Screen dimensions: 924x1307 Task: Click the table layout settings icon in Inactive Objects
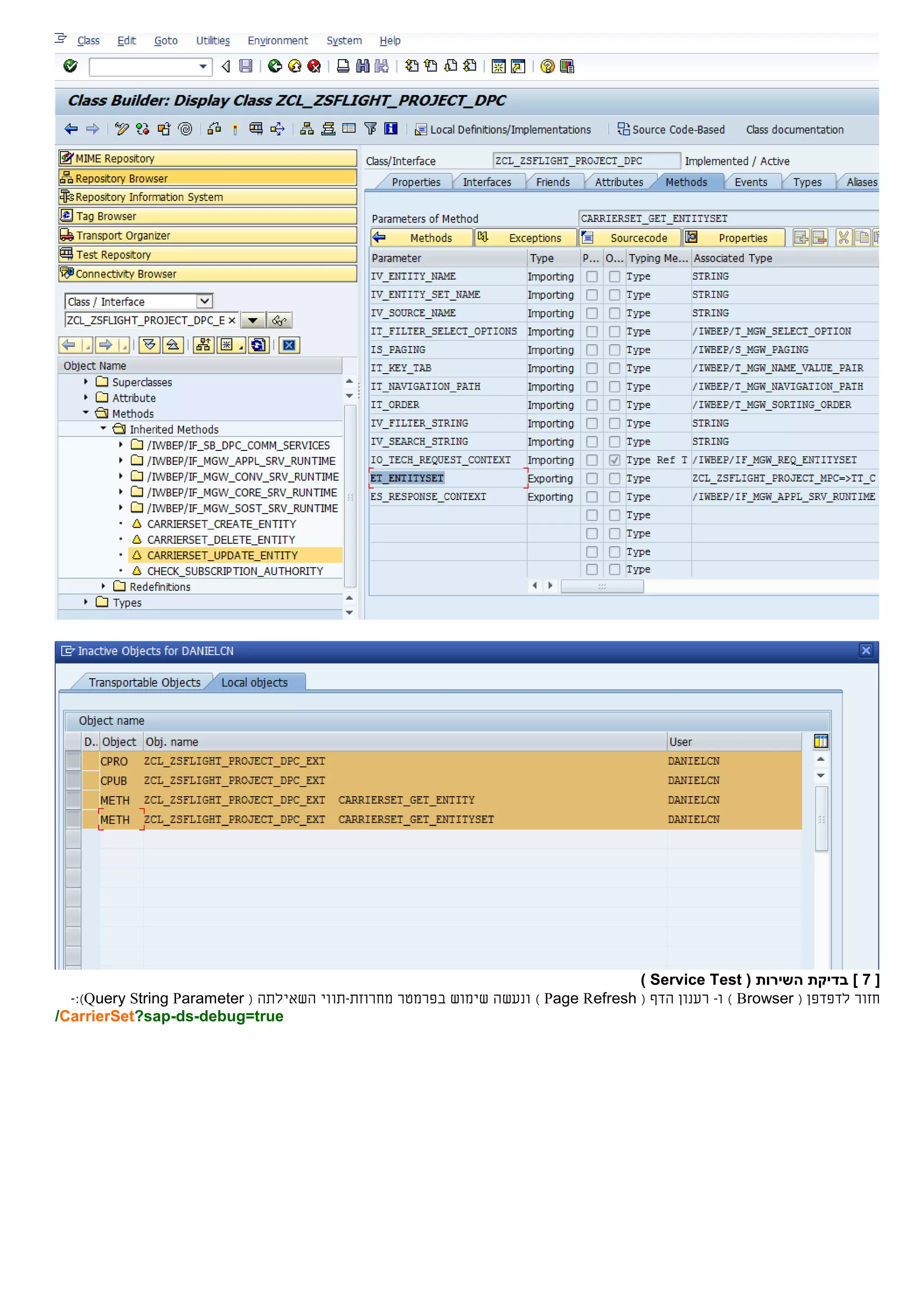pos(820,741)
